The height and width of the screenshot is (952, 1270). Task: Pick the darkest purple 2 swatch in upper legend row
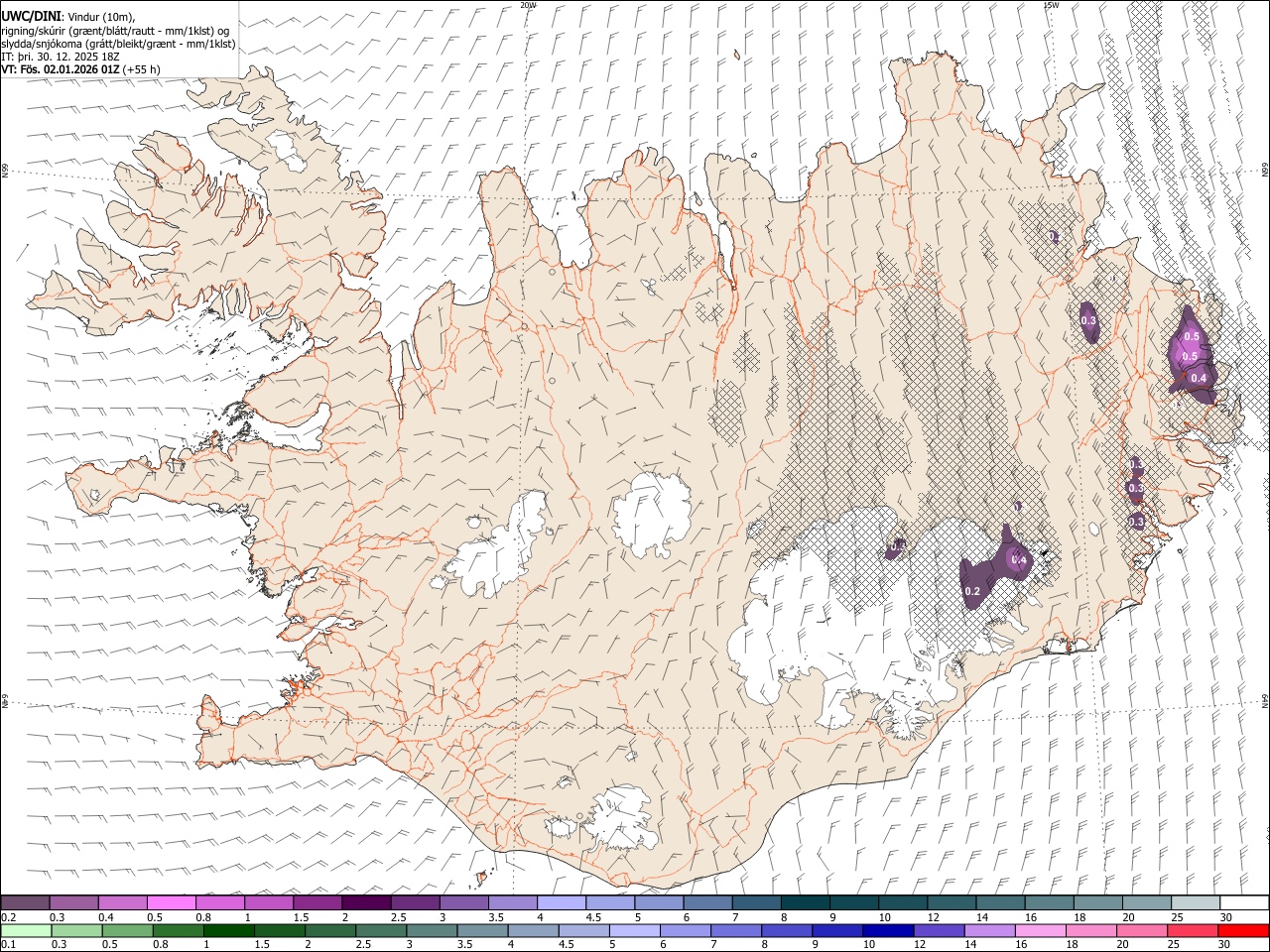pyautogui.click(x=366, y=902)
